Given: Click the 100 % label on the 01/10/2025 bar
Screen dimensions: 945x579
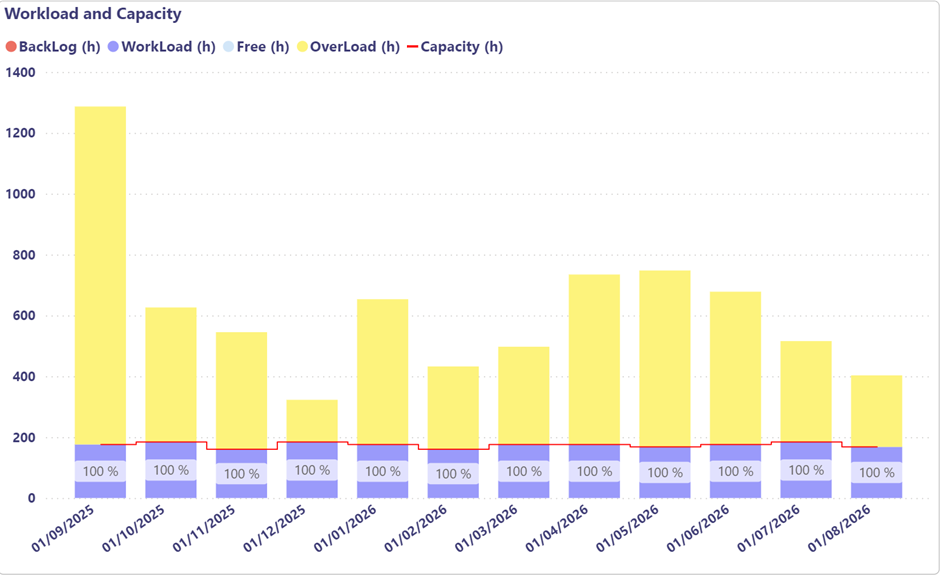Looking at the screenshot, I should [171, 470].
